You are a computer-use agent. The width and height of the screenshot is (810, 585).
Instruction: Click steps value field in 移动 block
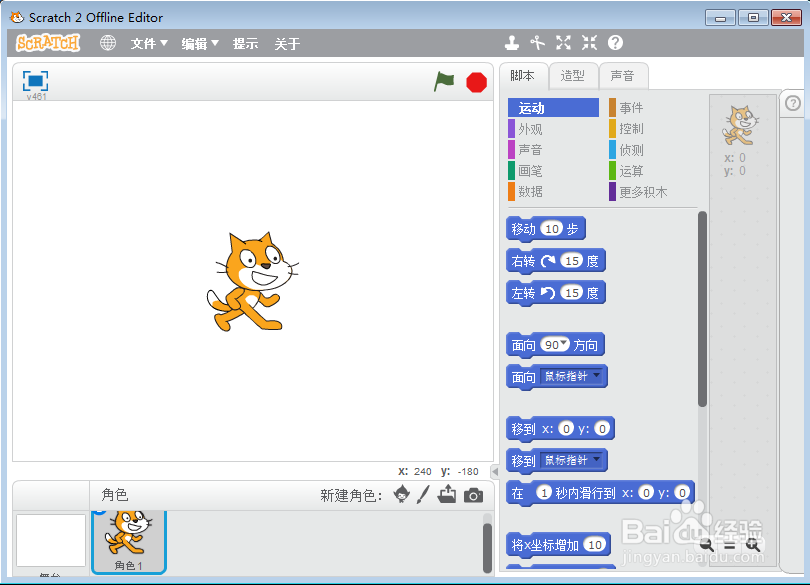[552, 228]
